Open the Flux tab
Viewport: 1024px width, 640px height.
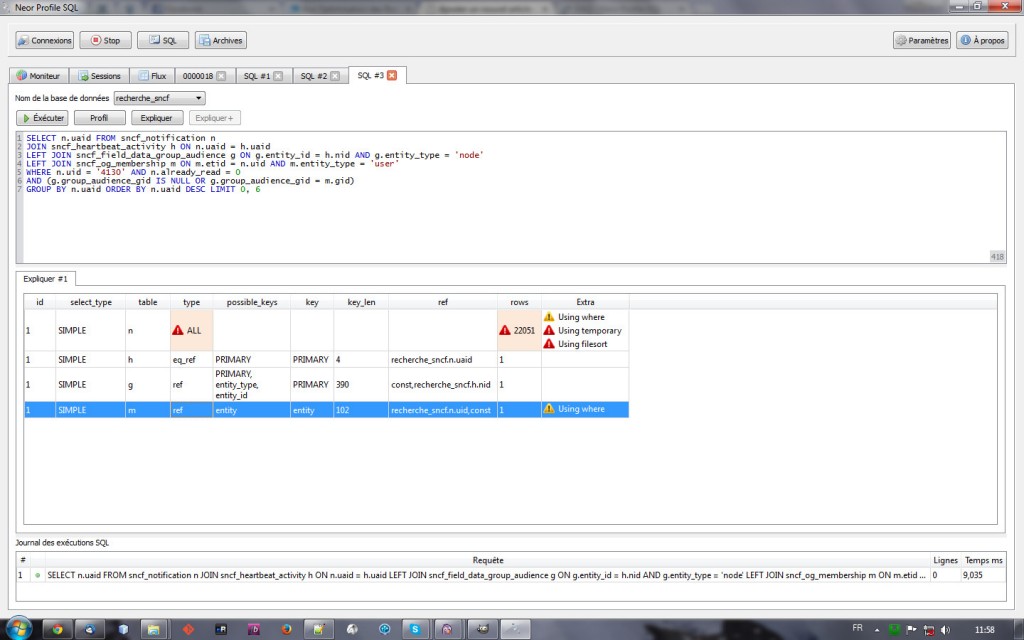152,76
